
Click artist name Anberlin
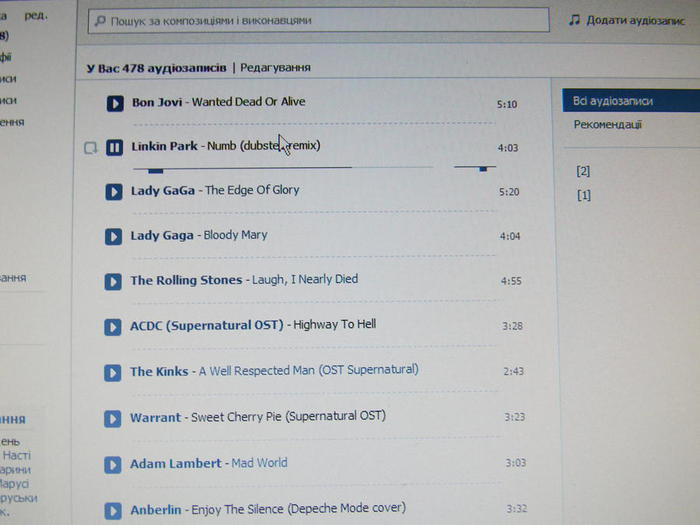pos(156,509)
